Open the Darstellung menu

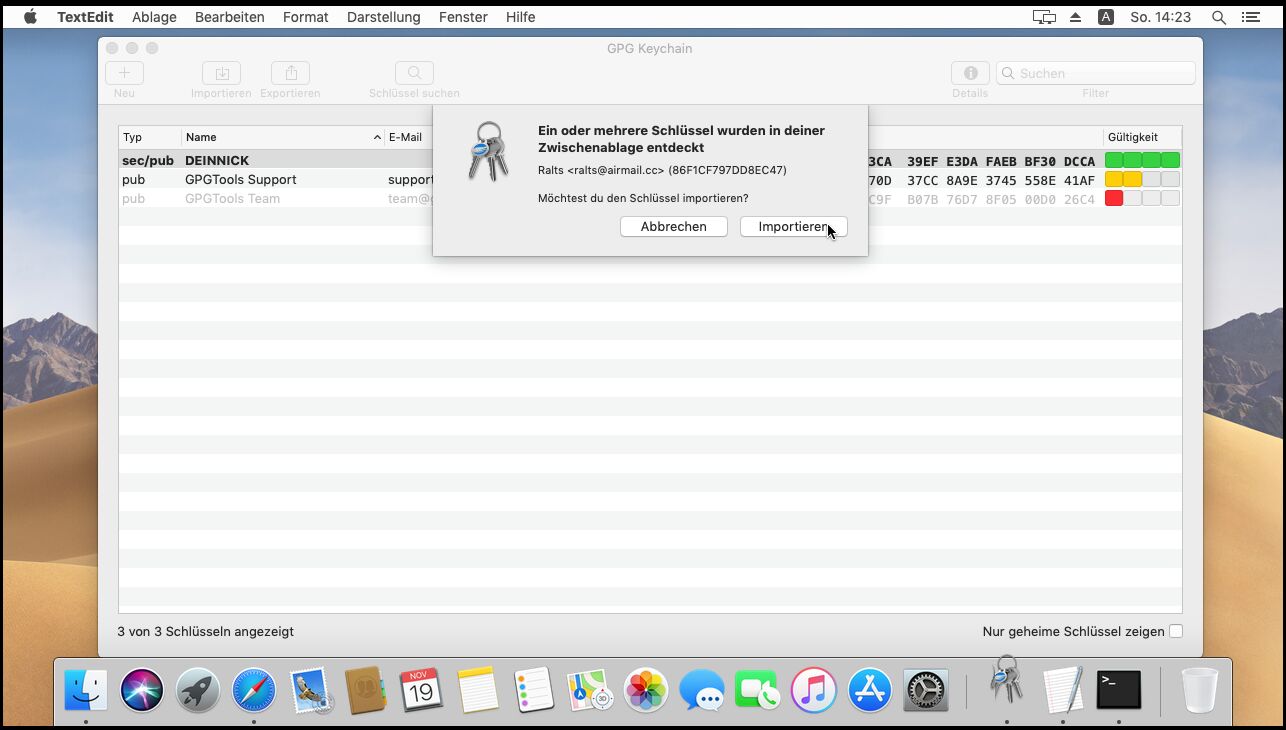(x=383, y=17)
